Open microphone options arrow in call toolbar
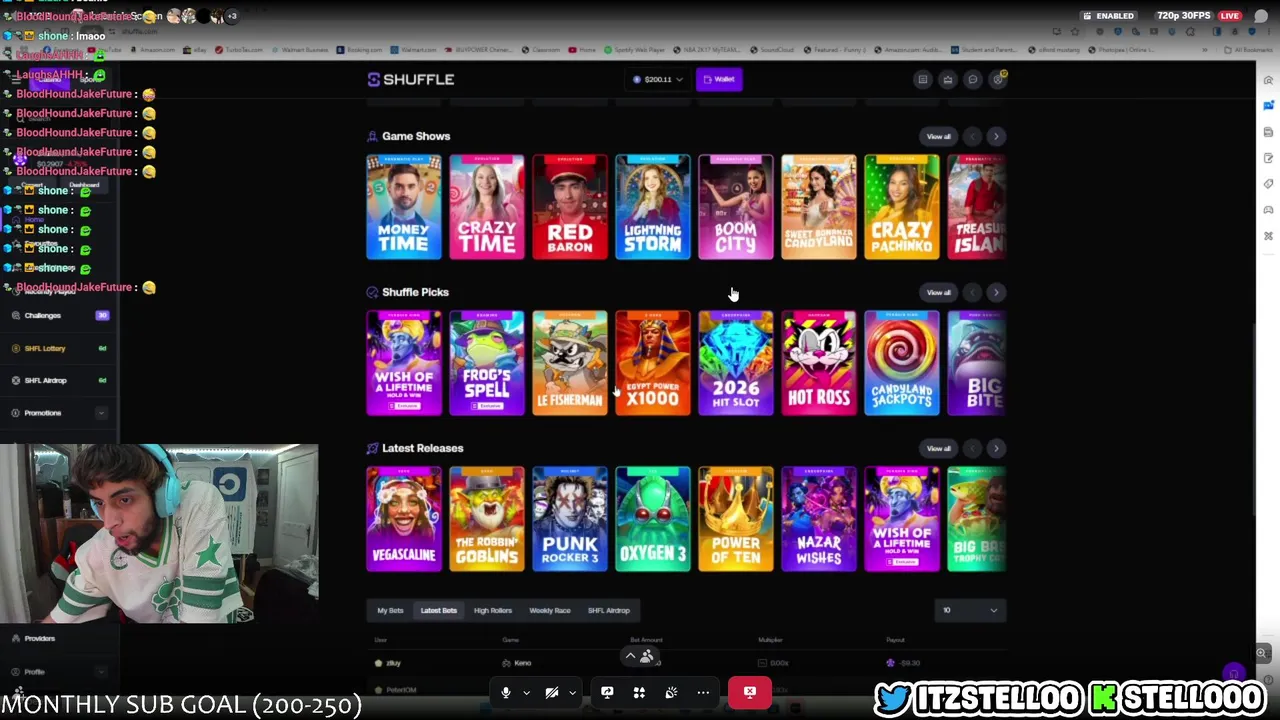This screenshot has width=1280, height=720. [526, 692]
